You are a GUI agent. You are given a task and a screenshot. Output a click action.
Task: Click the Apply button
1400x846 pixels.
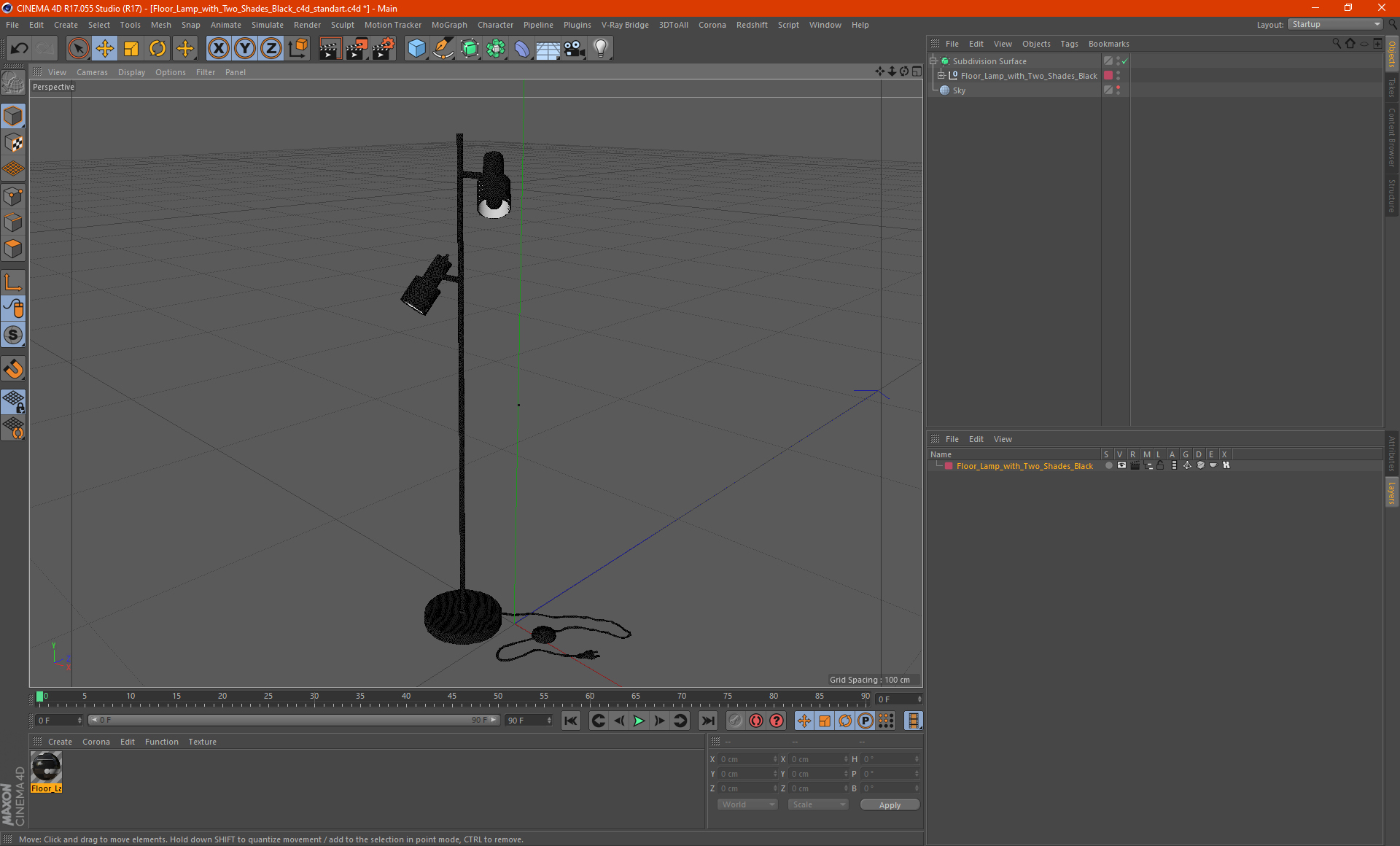click(x=889, y=804)
